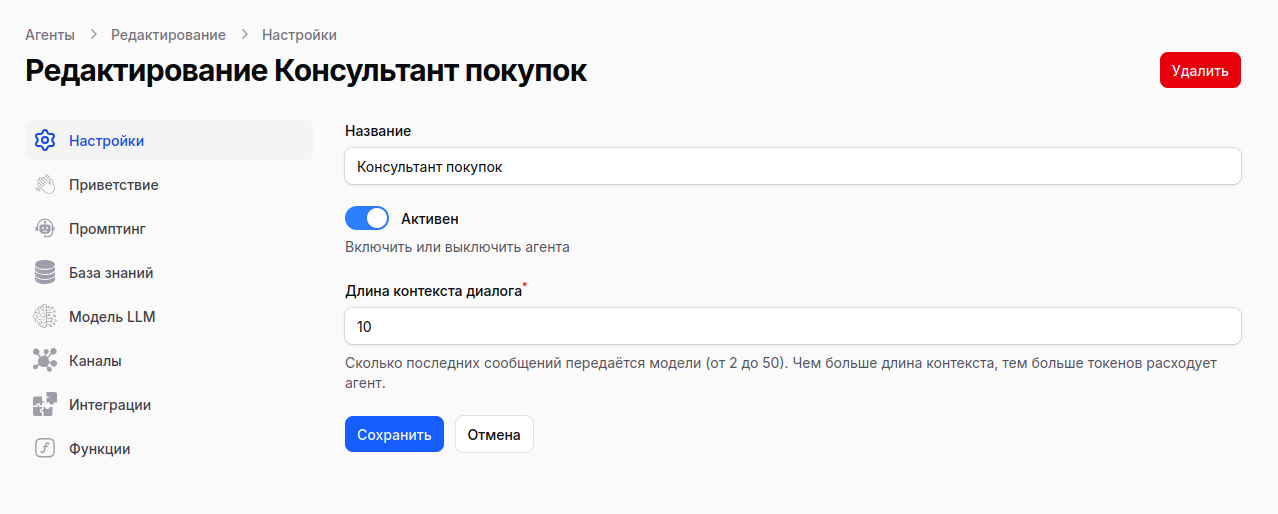1278x514 pixels.
Task: Click the Настройки breadcrumb item
Action: (x=299, y=34)
